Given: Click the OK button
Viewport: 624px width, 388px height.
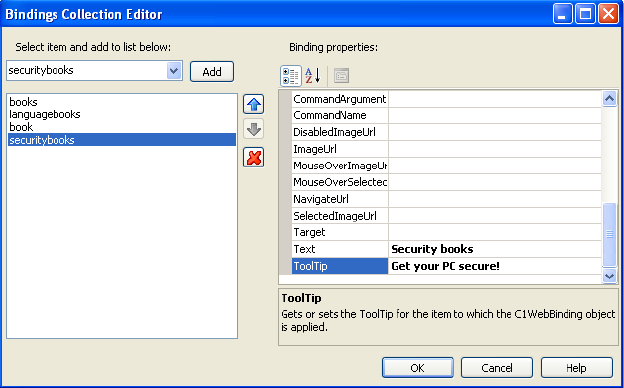Looking at the screenshot, I should [417, 368].
